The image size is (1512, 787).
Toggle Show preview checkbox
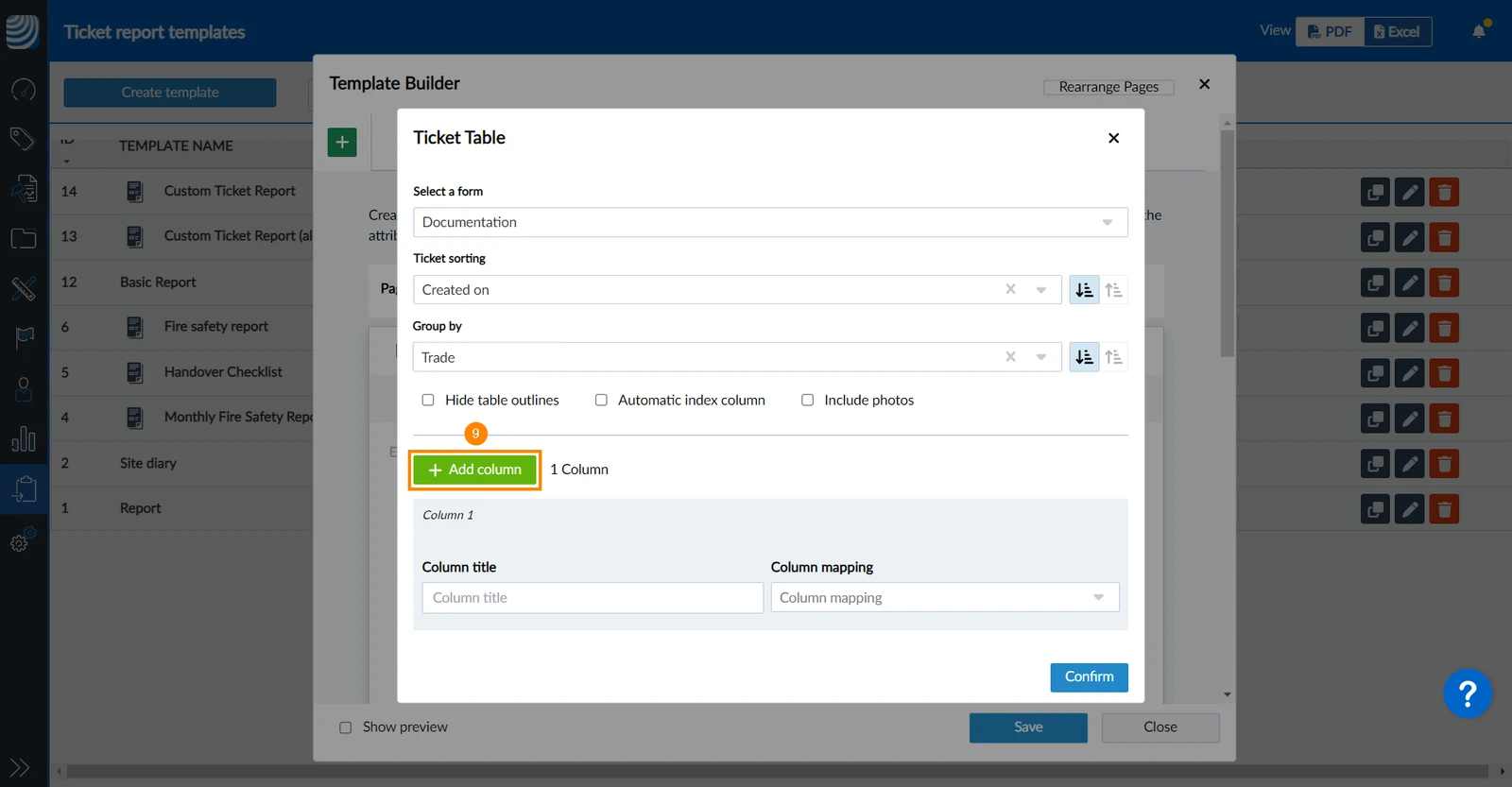coord(345,727)
